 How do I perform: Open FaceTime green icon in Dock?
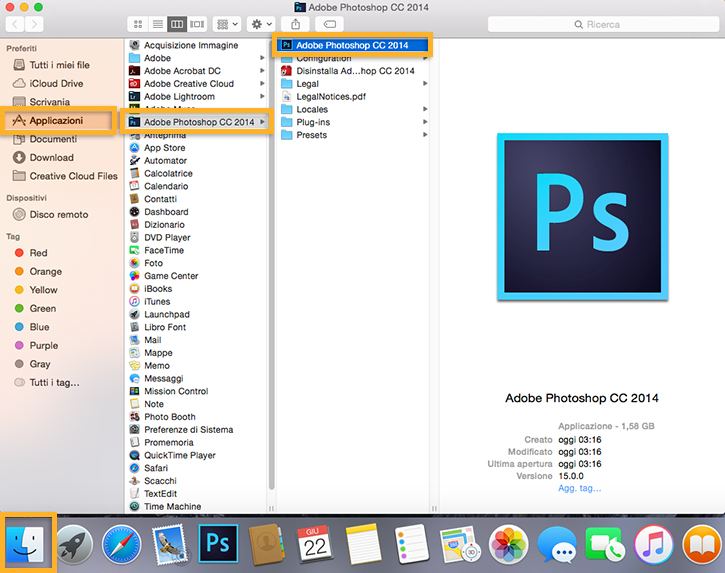[x=605, y=544]
